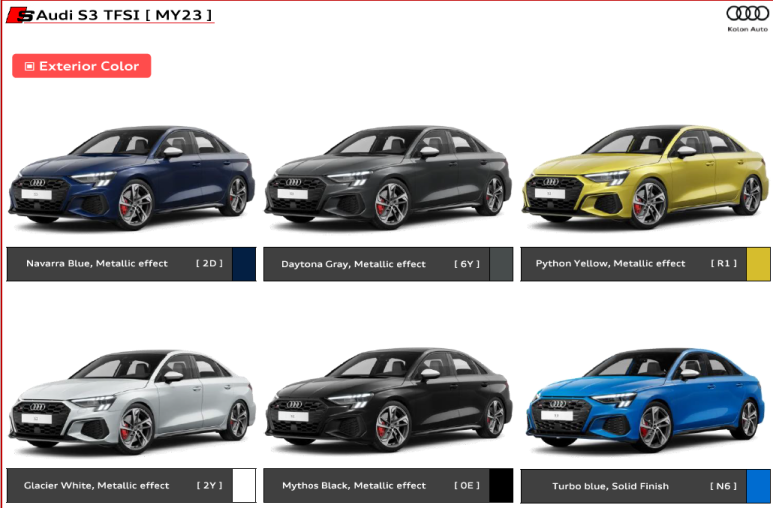Click the 'Audi S3 TFSI [ MY23 ]' title
Viewport: 773px width, 508px height.
tap(124, 15)
